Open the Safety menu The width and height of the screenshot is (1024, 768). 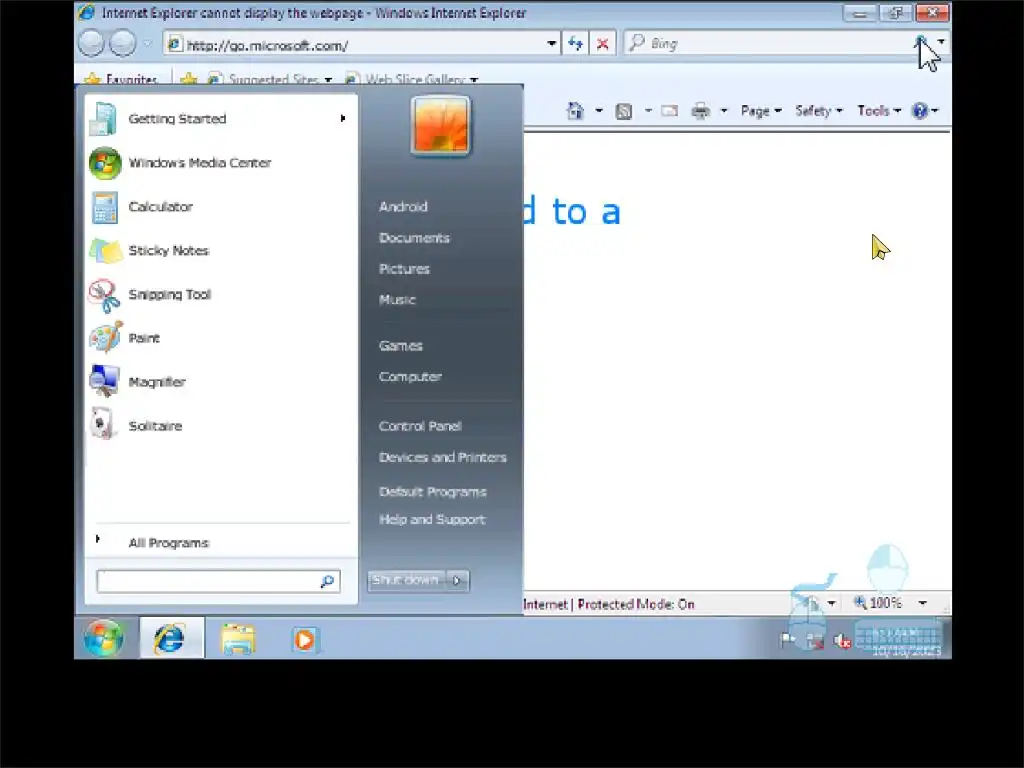pos(818,111)
